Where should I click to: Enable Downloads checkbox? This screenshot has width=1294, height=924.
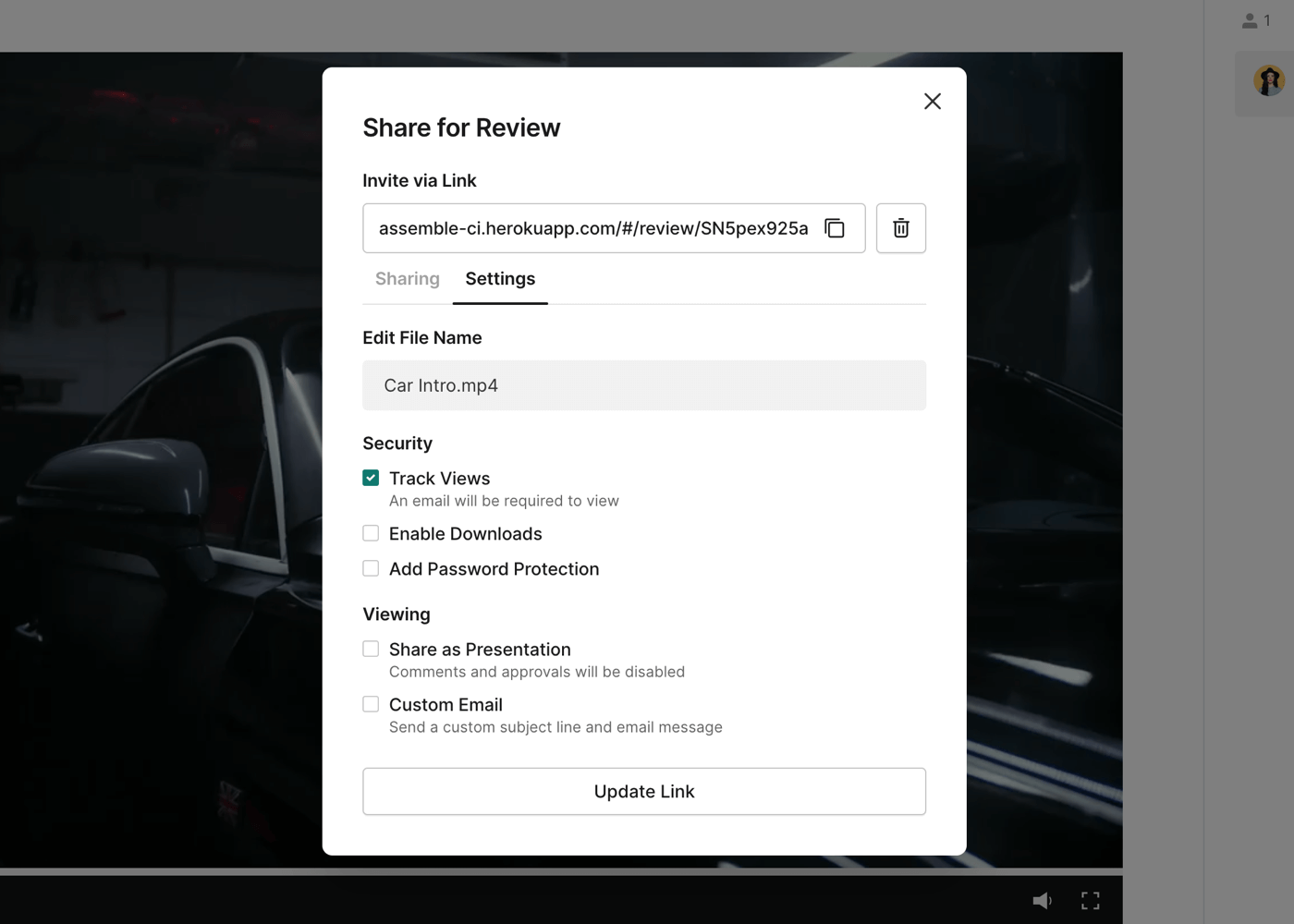[371, 533]
